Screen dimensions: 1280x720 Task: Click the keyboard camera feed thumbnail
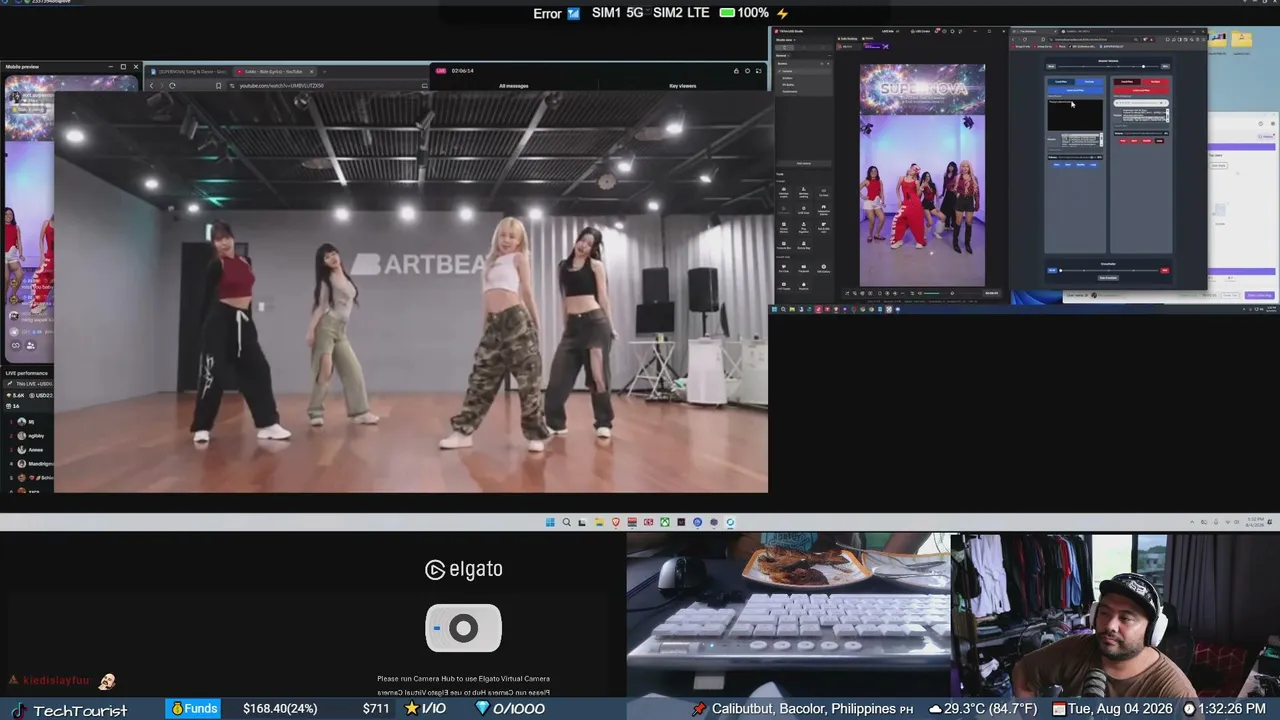point(788,614)
